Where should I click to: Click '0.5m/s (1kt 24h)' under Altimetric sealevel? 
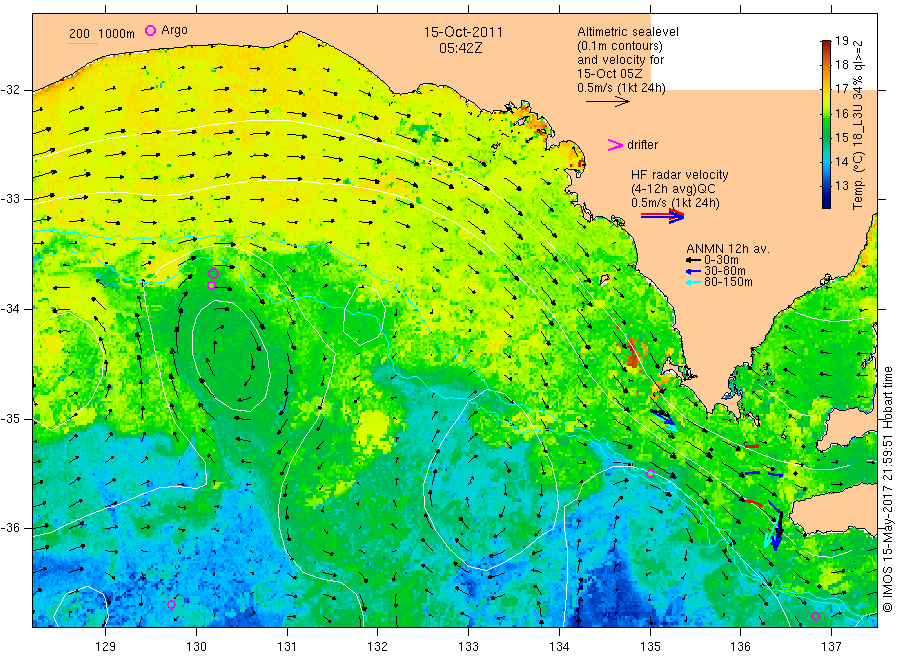(x=622, y=88)
